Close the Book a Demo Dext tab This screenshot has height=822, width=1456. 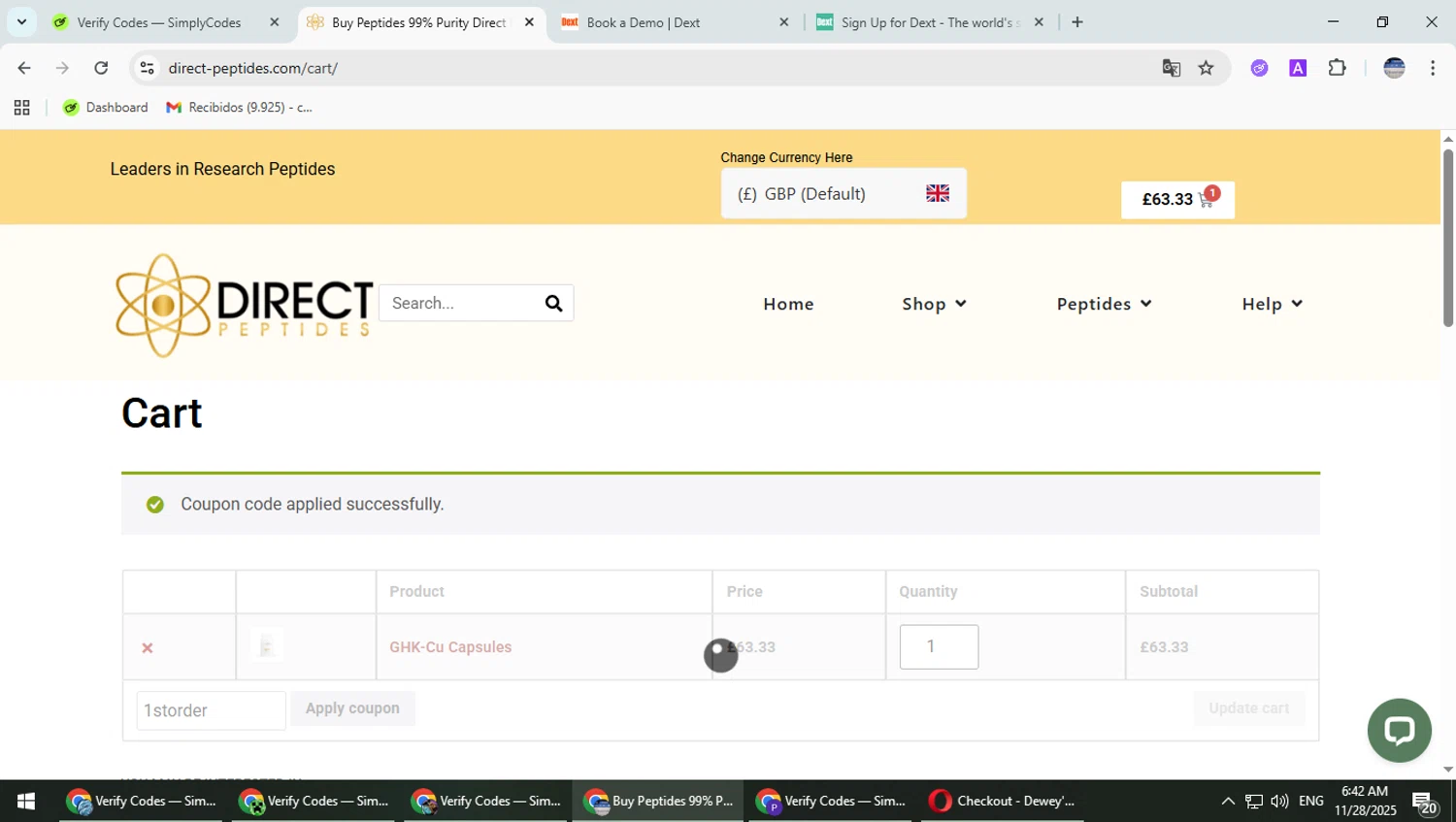[x=784, y=22]
